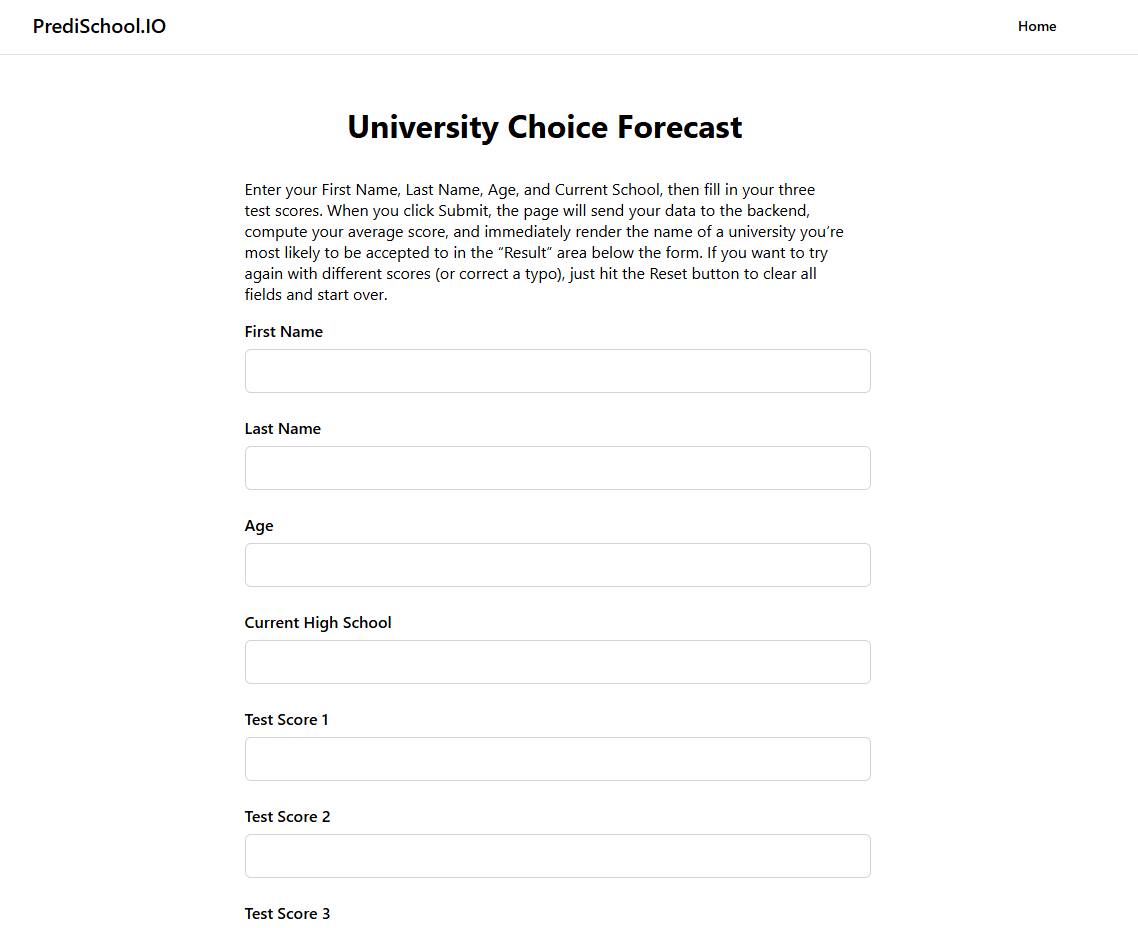Select the Test Score 2 input box
Image resolution: width=1138 pixels, height=928 pixels.
(557, 856)
